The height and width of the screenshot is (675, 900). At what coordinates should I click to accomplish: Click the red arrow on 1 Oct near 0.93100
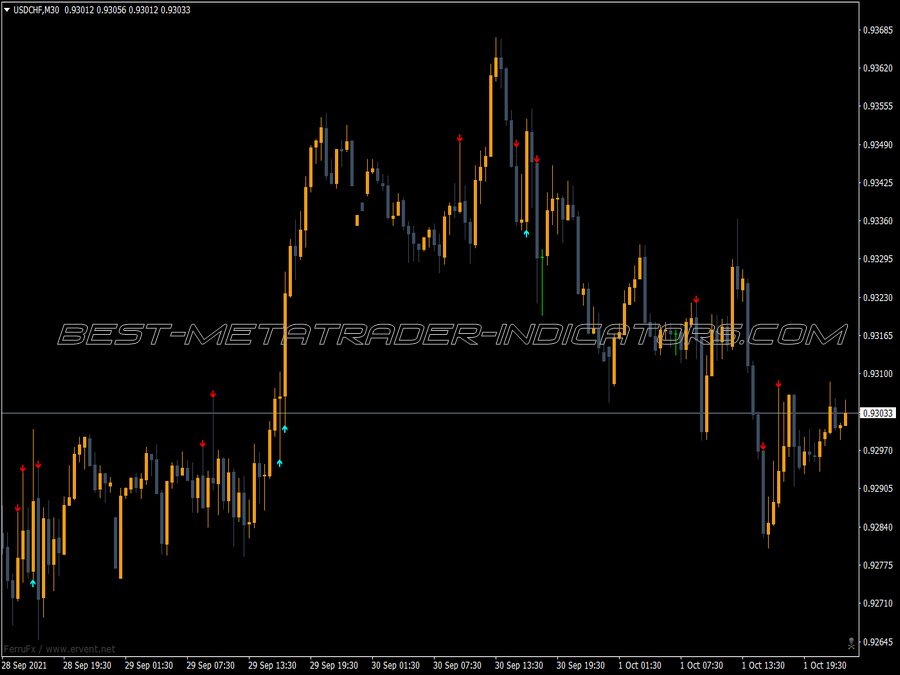click(x=778, y=384)
